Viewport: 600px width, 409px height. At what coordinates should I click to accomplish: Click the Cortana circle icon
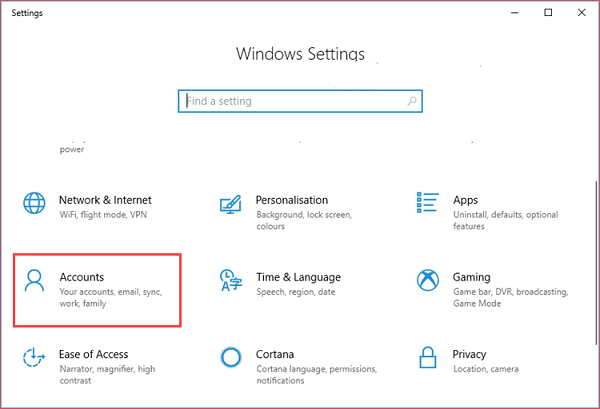(231, 357)
